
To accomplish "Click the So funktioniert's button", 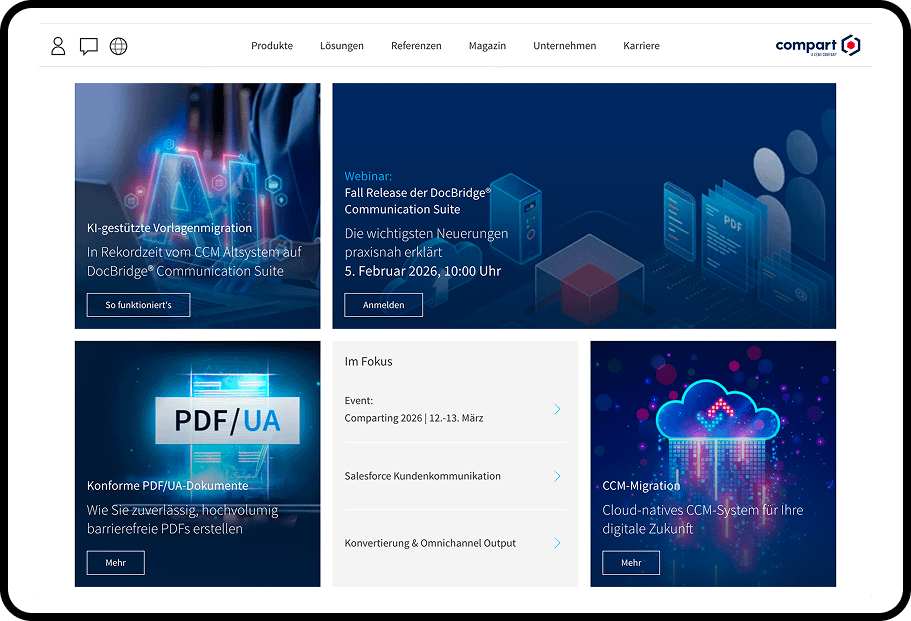I will (138, 305).
